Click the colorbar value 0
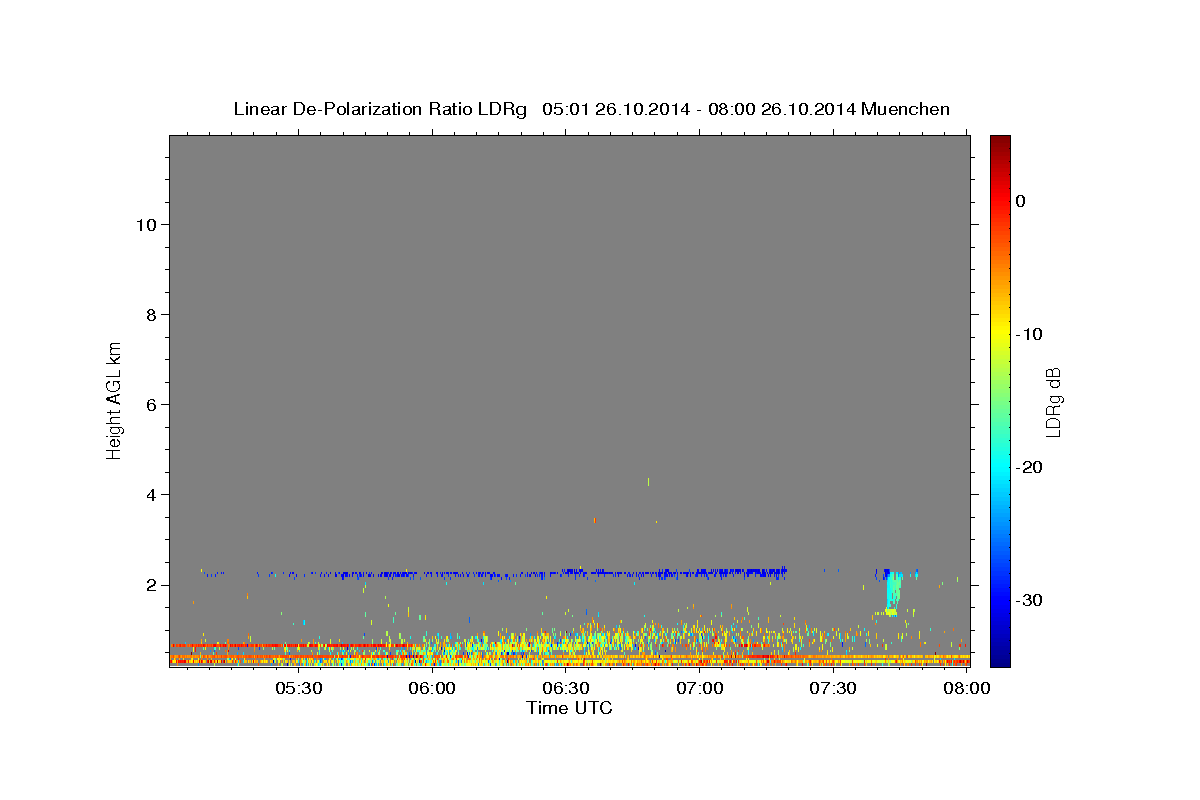 point(1021,201)
